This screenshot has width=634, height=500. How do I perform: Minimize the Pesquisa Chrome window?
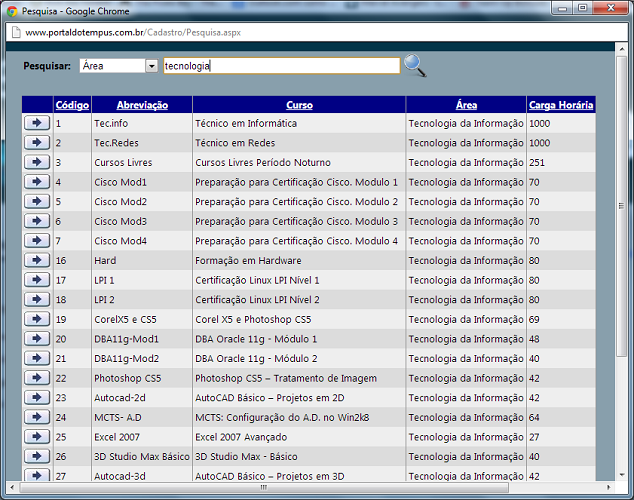coord(562,8)
